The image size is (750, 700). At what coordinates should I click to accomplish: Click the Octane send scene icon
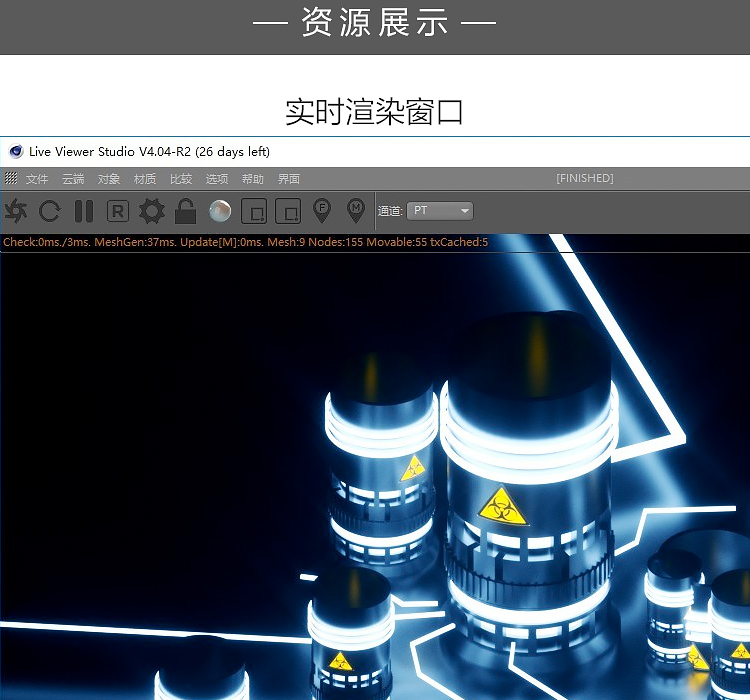(x=16, y=211)
